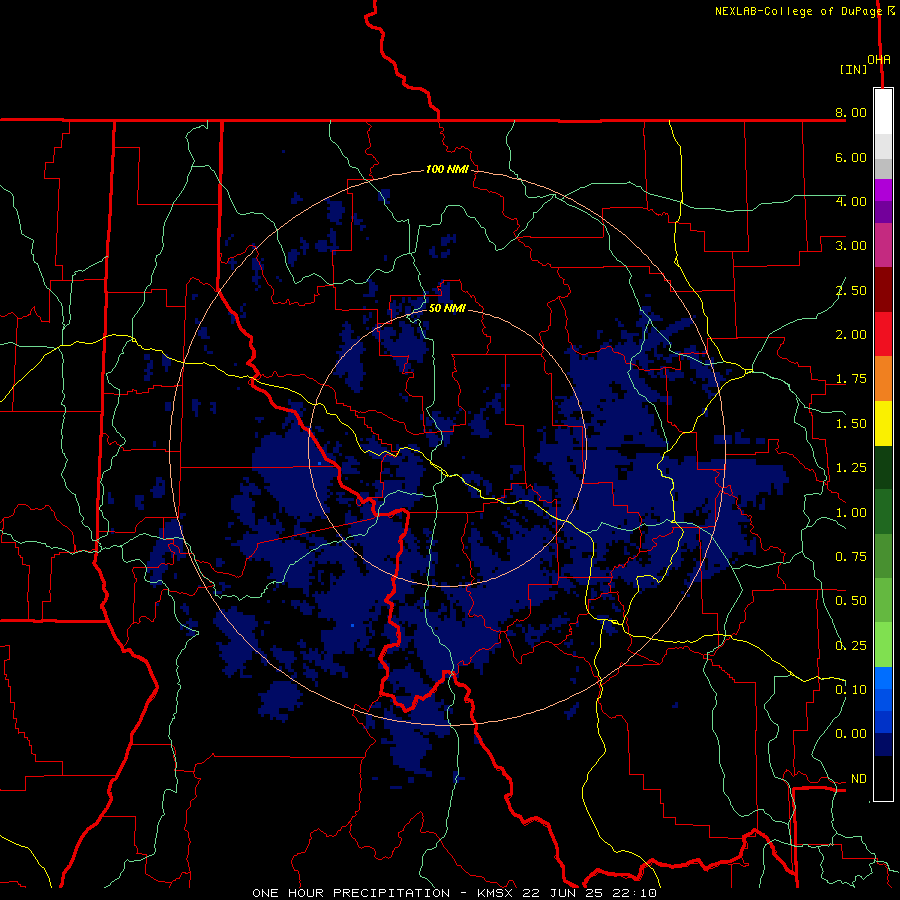Select the 0.75 legend value
The width and height of the screenshot is (900, 900).
coord(851,557)
